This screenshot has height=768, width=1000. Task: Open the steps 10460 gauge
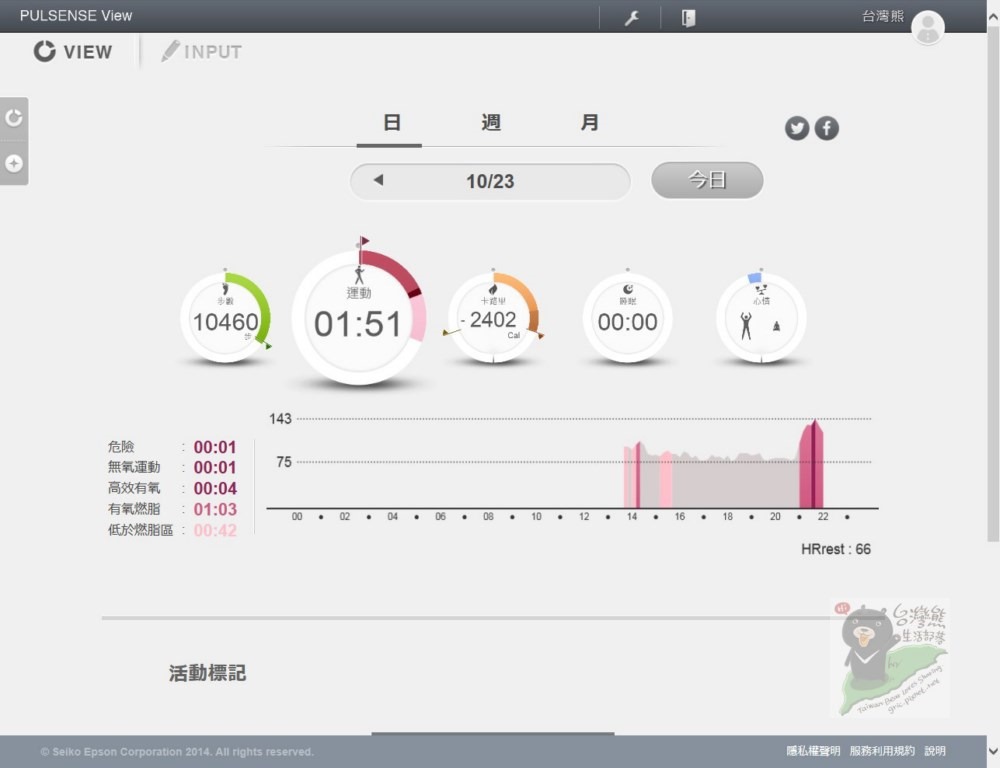(x=225, y=318)
